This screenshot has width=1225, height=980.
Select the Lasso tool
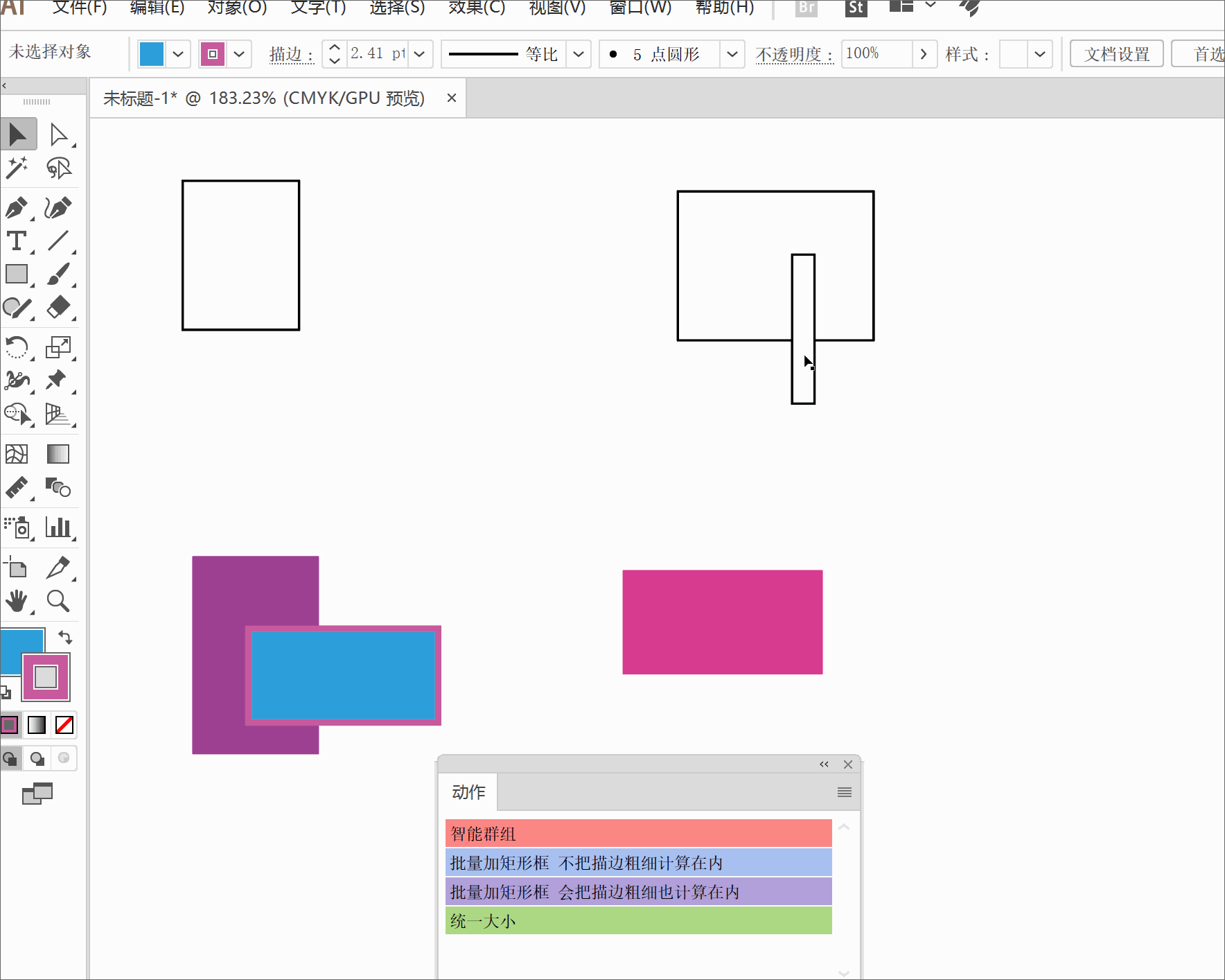(x=58, y=168)
